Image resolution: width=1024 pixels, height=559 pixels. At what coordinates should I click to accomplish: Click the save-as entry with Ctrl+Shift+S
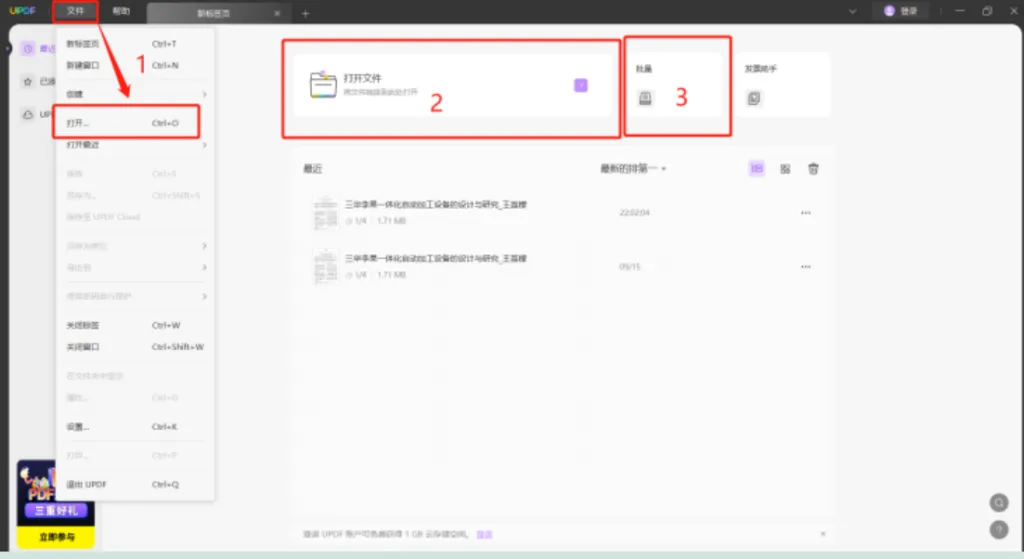coord(134,195)
